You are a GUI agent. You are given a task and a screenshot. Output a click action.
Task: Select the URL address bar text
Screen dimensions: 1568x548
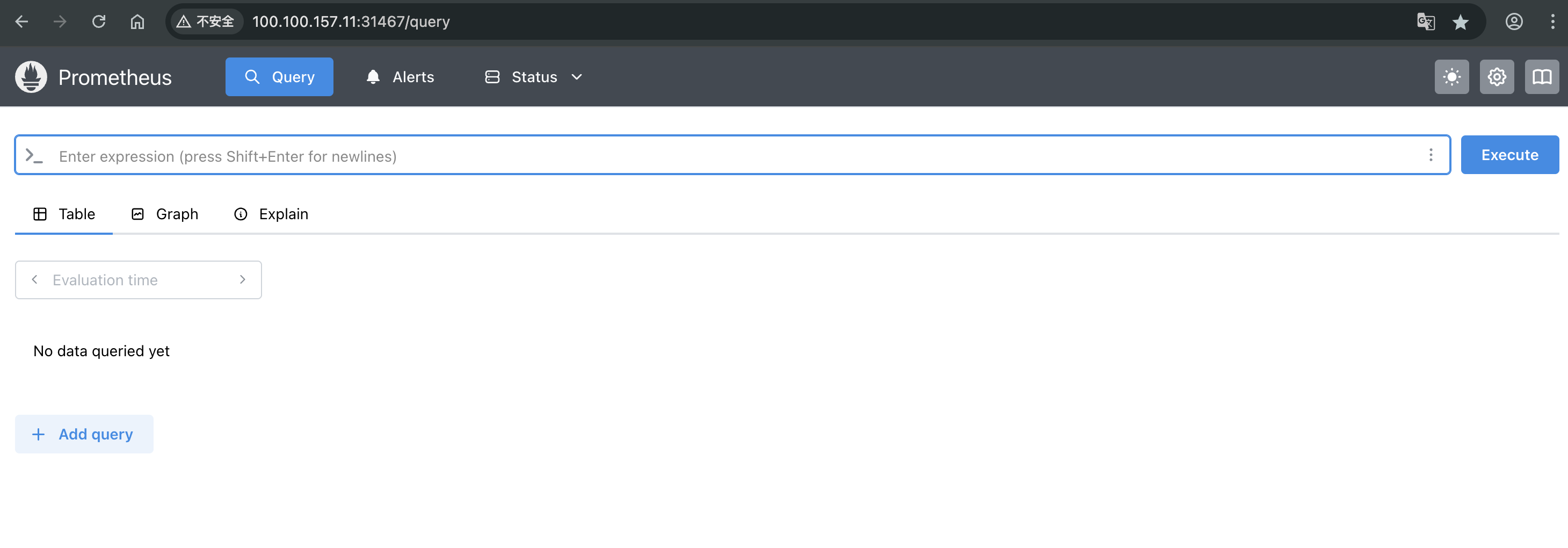pyautogui.click(x=351, y=21)
